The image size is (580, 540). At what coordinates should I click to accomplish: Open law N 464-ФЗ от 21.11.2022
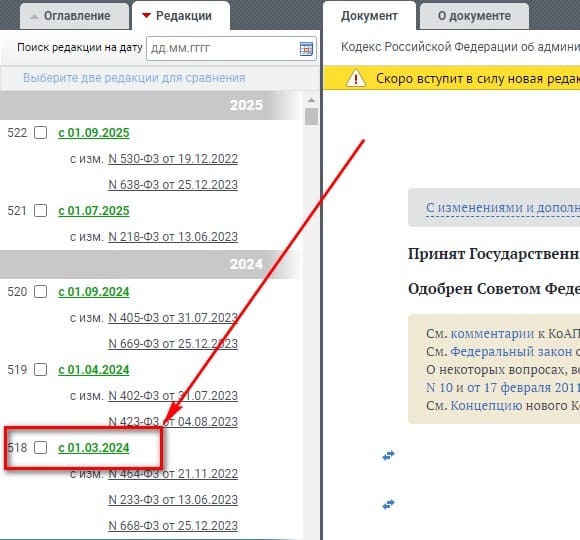click(x=173, y=474)
